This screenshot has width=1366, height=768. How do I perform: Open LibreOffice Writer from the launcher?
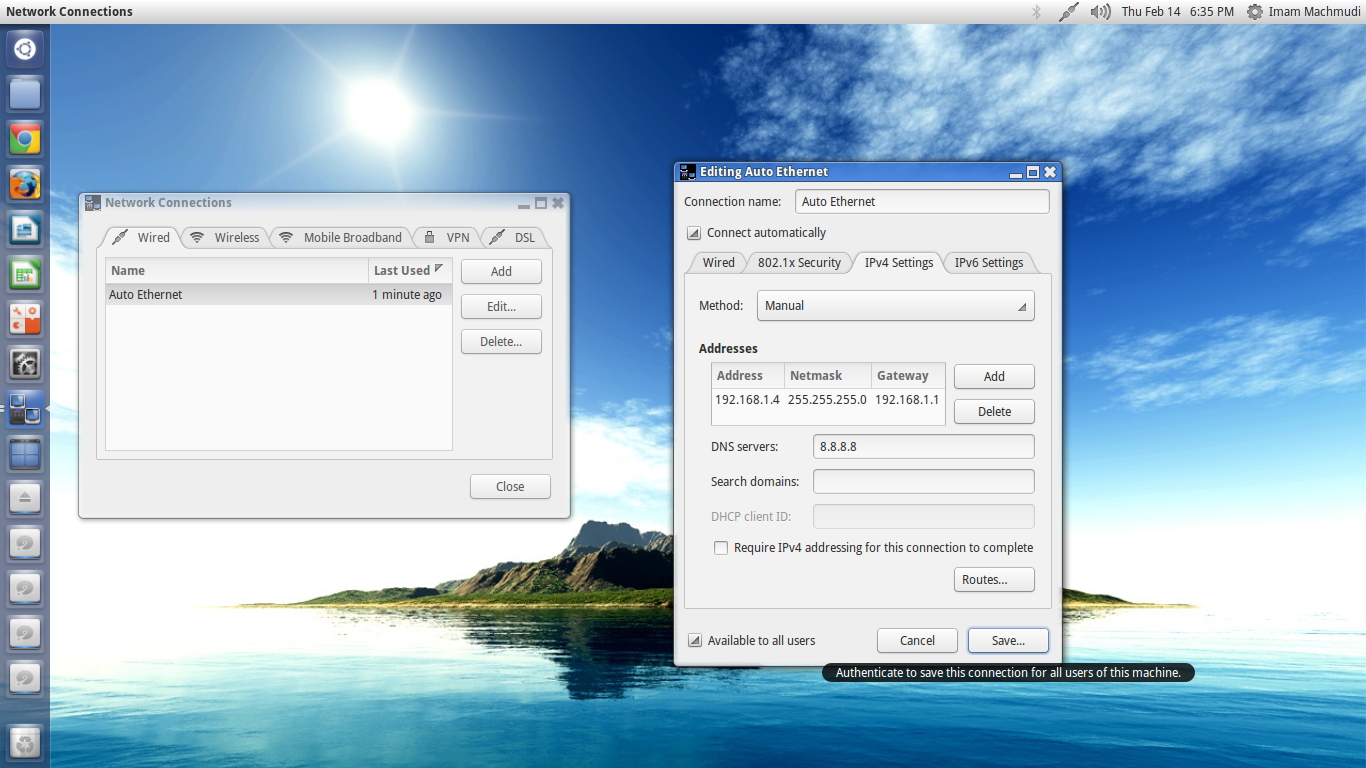(24, 229)
